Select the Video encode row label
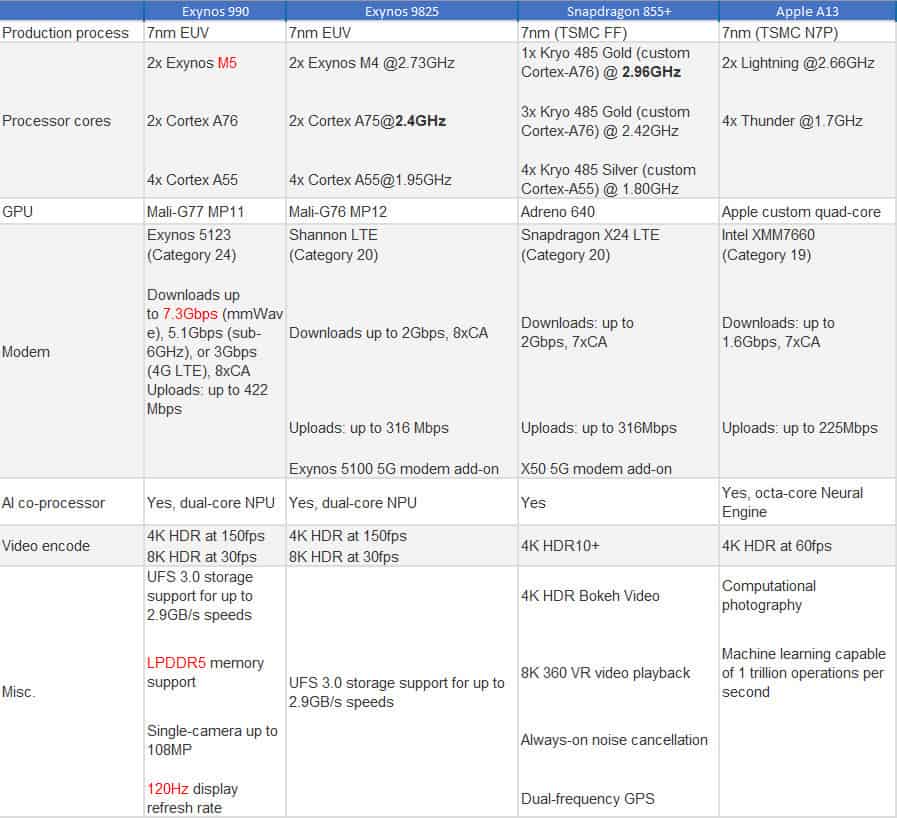This screenshot has width=897, height=818. (x=46, y=546)
